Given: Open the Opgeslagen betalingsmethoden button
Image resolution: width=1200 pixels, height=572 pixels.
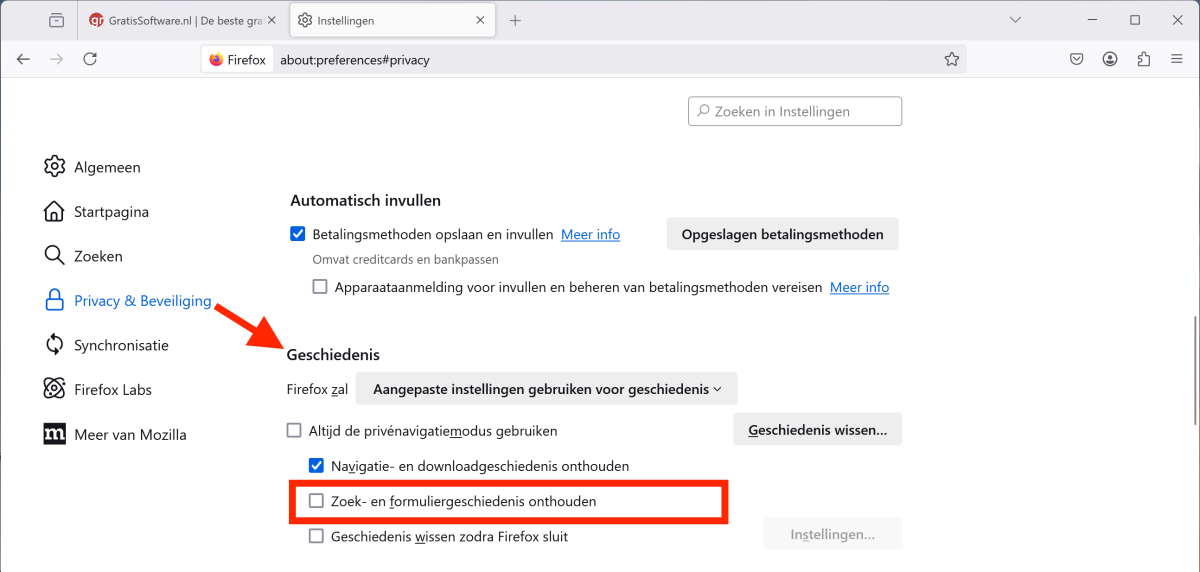Looking at the screenshot, I should [782, 234].
